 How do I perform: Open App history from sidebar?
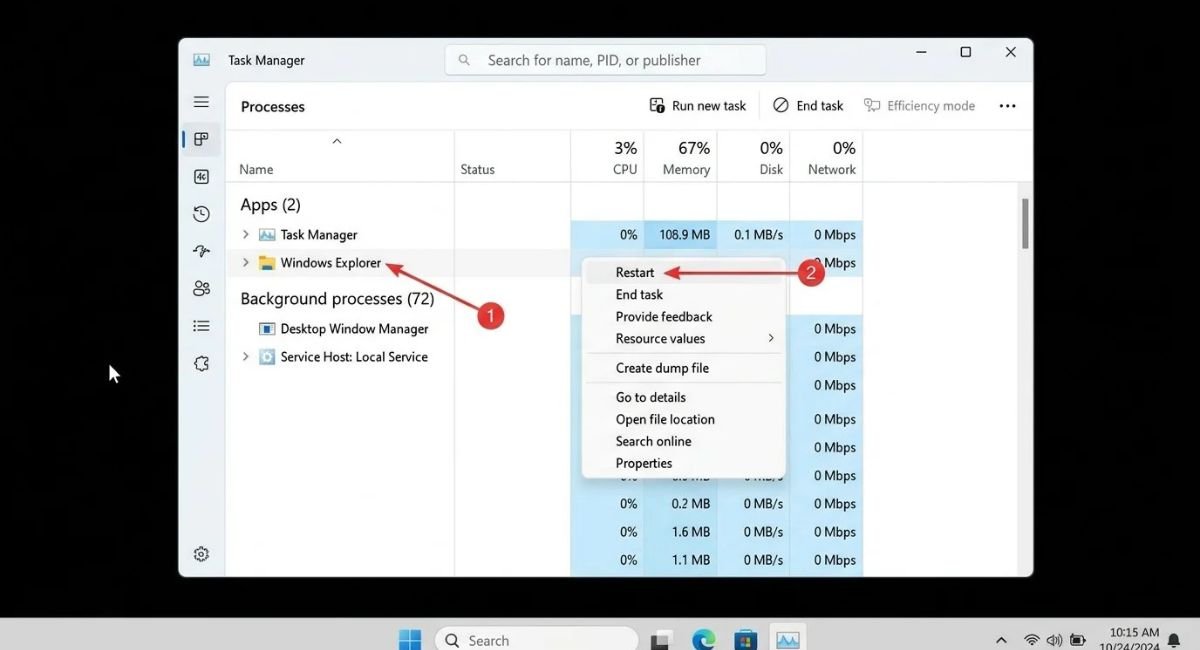click(201, 214)
